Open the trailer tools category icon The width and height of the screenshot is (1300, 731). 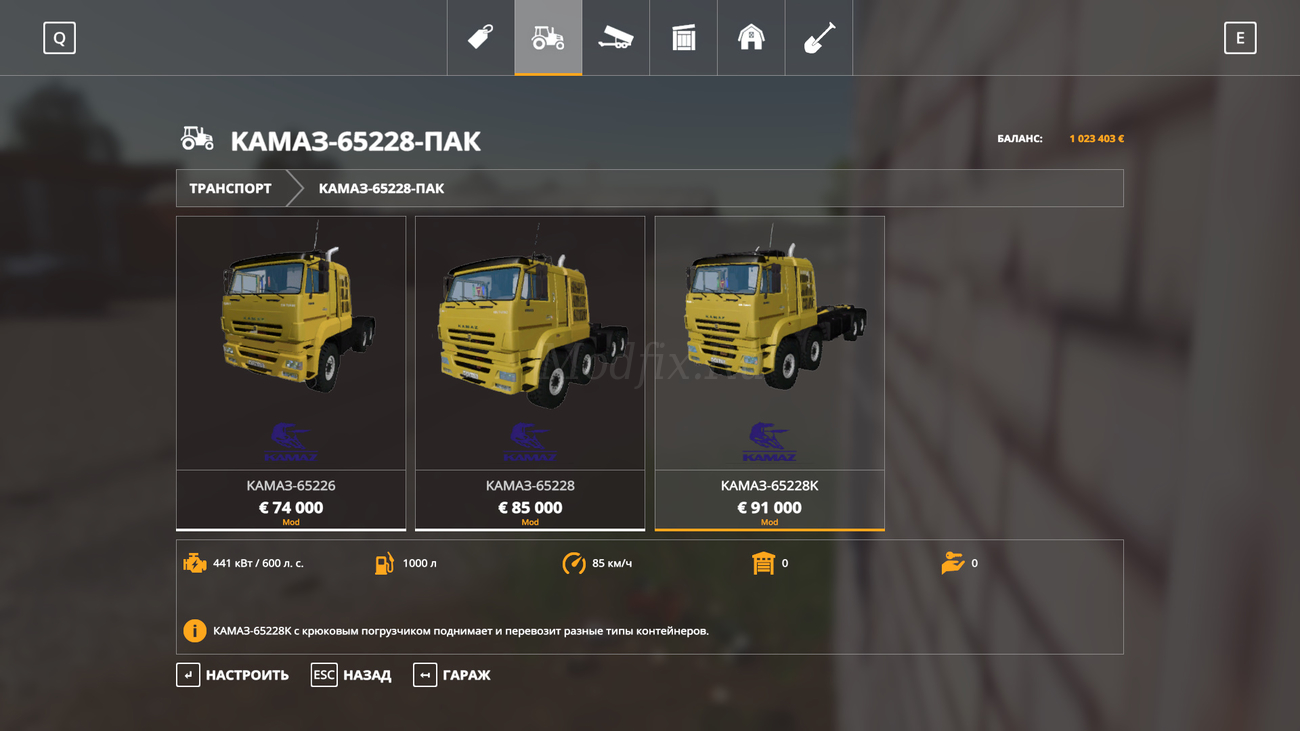coord(616,38)
